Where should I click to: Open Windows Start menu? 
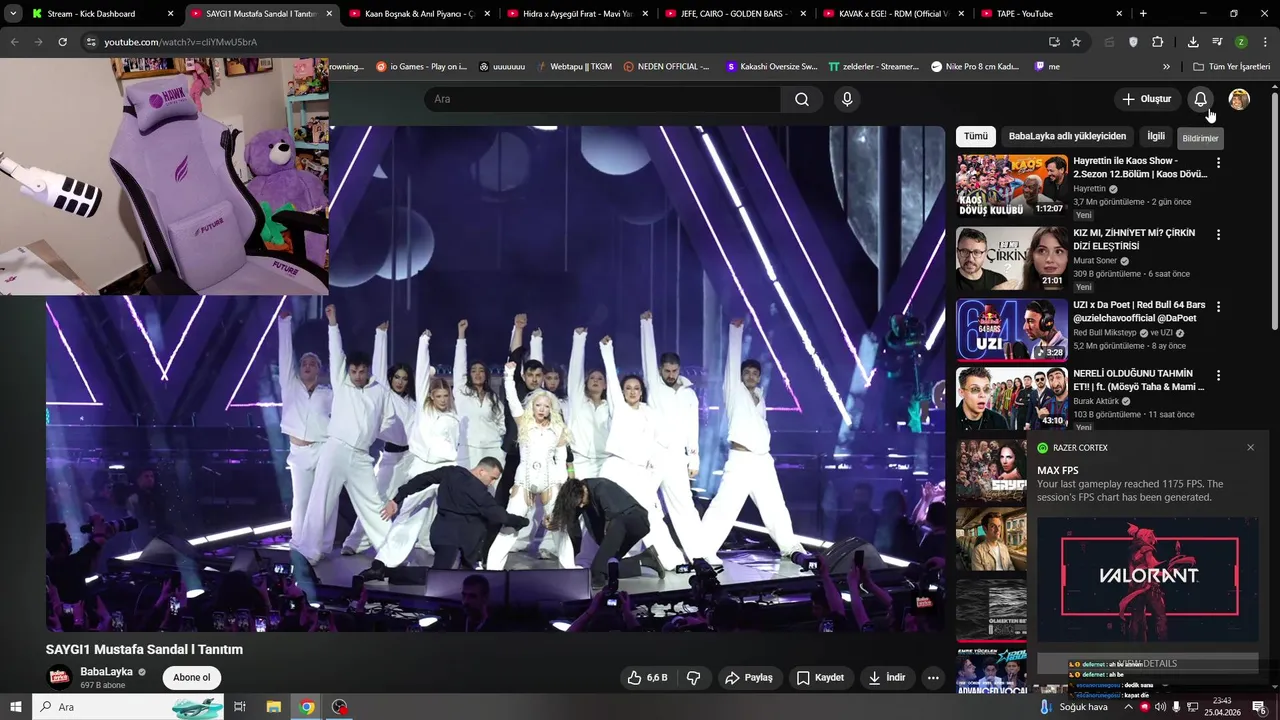coord(15,707)
